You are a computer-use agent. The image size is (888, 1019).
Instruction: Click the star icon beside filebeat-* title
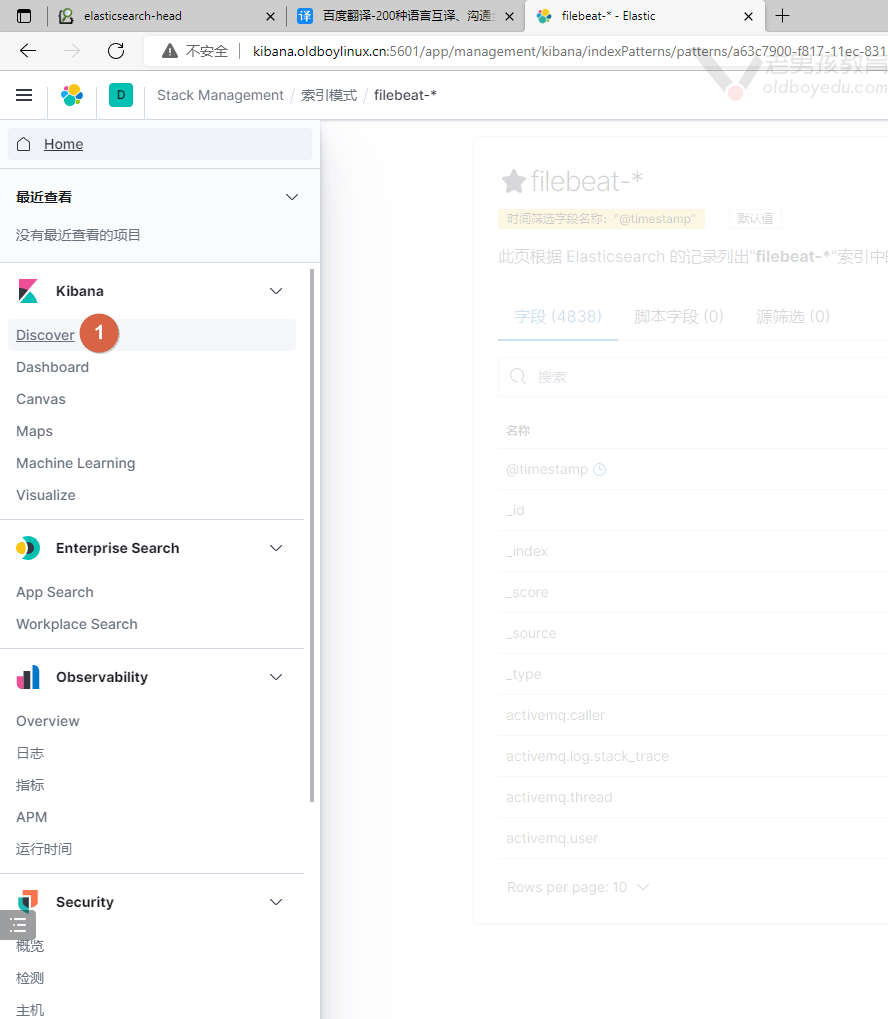click(x=513, y=181)
